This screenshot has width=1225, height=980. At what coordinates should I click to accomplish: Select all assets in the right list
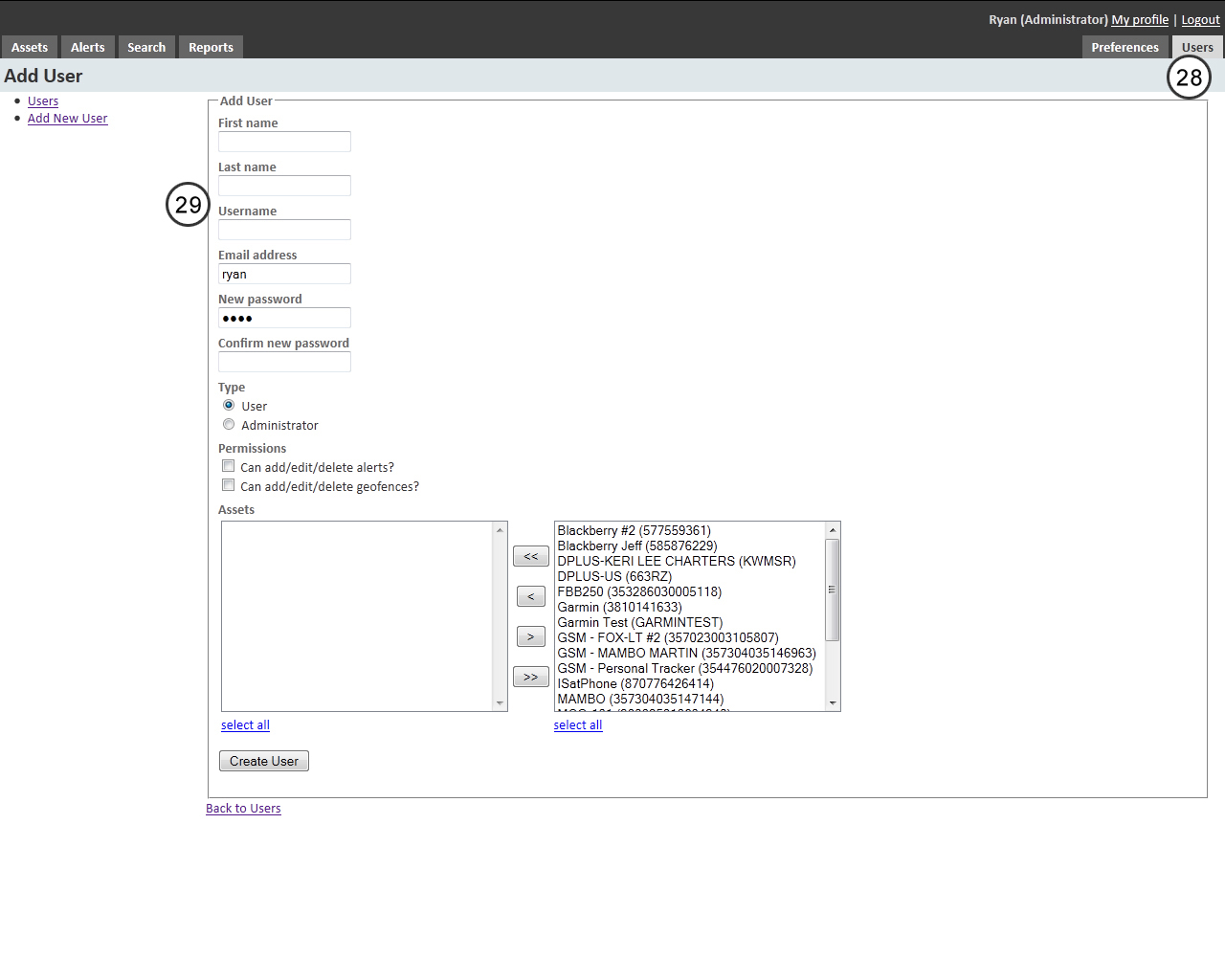click(578, 724)
